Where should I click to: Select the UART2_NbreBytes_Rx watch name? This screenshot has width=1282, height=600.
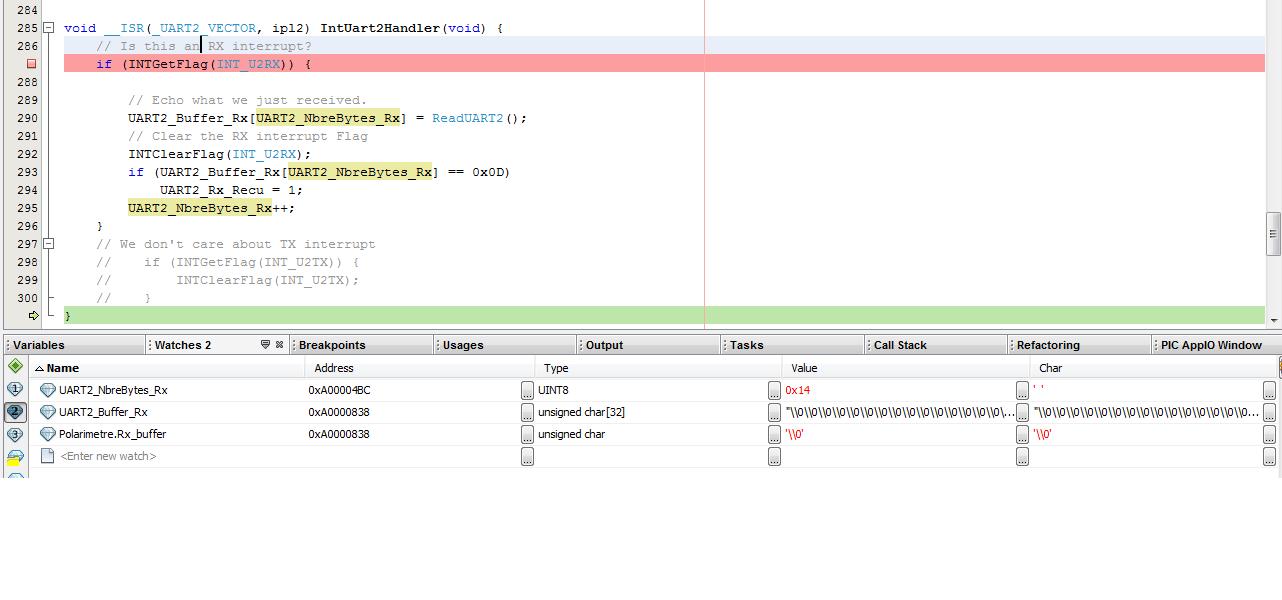point(113,390)
